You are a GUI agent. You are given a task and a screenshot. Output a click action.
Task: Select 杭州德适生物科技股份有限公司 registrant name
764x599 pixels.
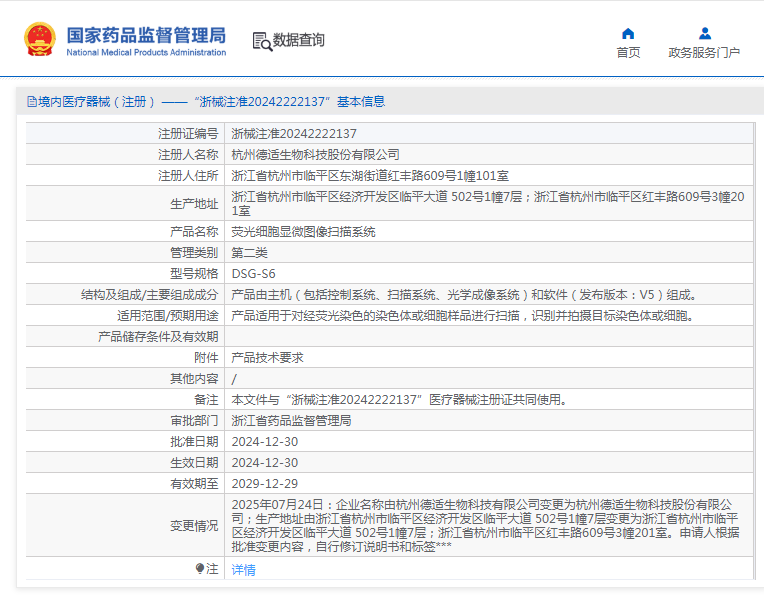pos(315,155)
